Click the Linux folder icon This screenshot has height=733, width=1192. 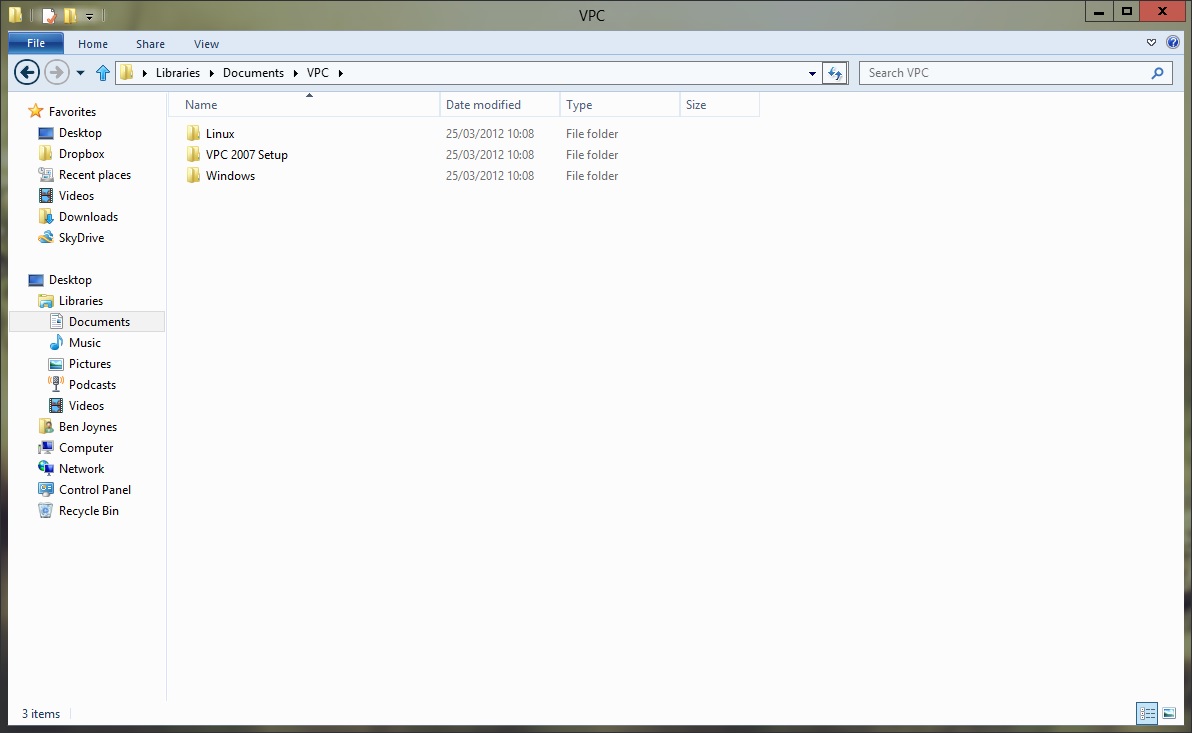coord(193,133)
